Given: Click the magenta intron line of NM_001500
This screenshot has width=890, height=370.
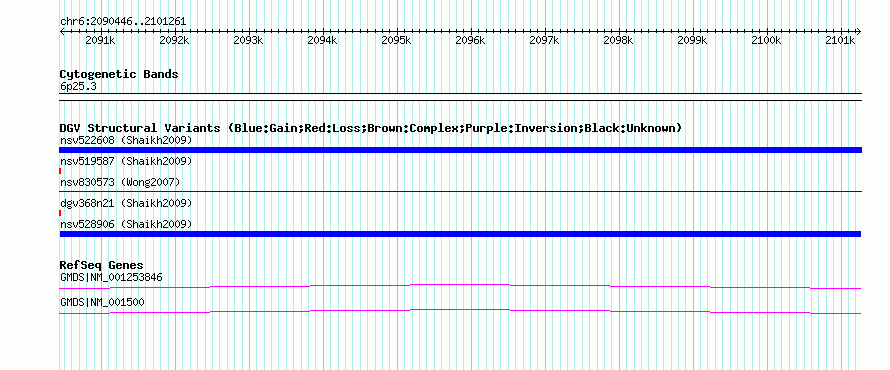Looking at the screenshot, I should tap(460, 312).
